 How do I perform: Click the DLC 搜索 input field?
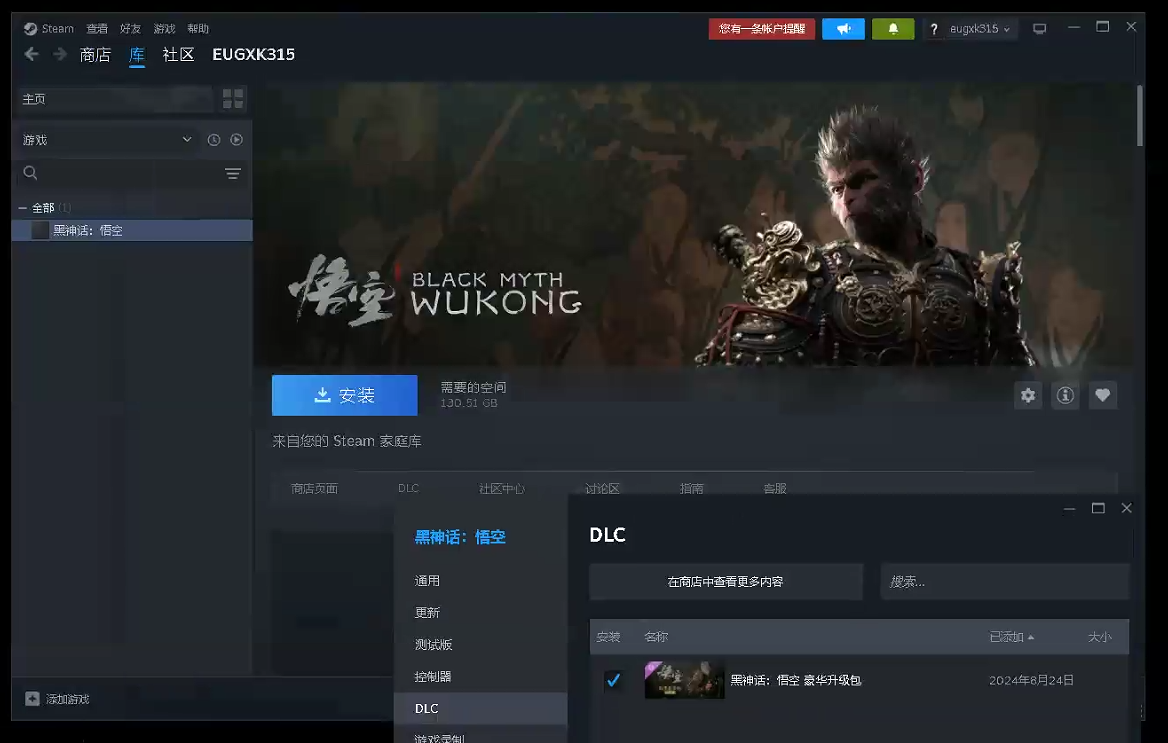1004,581
